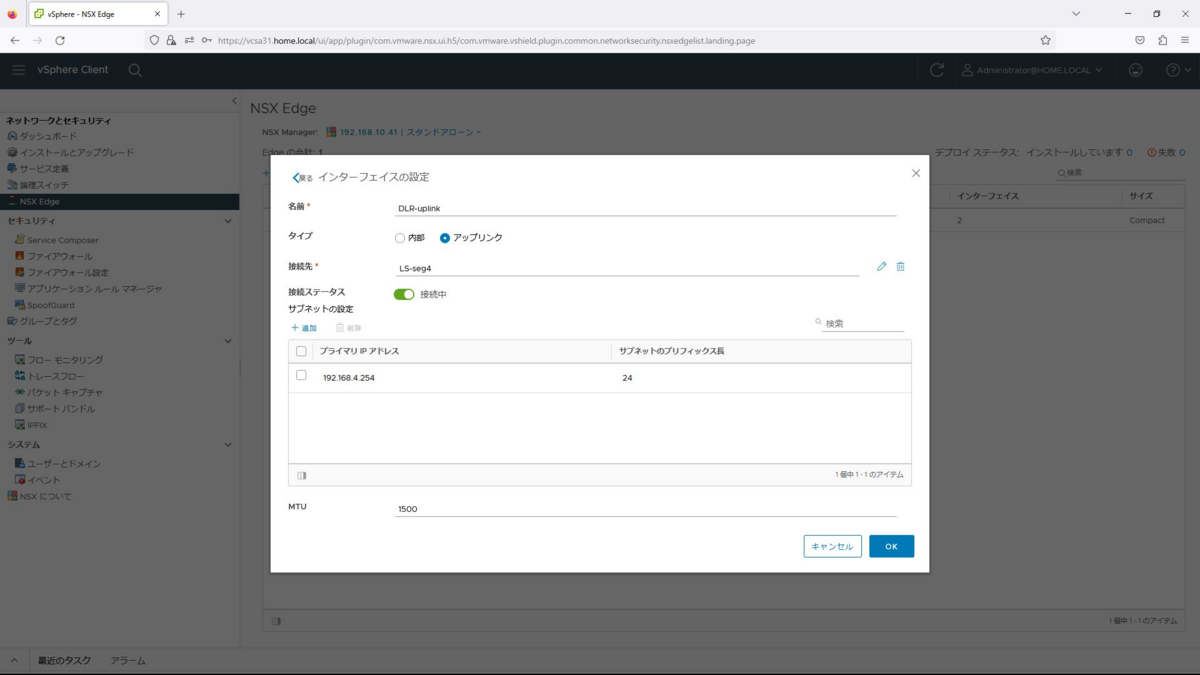
Task: Open the vSphere Client hamburger menu
Action: (x=18, y=70)
